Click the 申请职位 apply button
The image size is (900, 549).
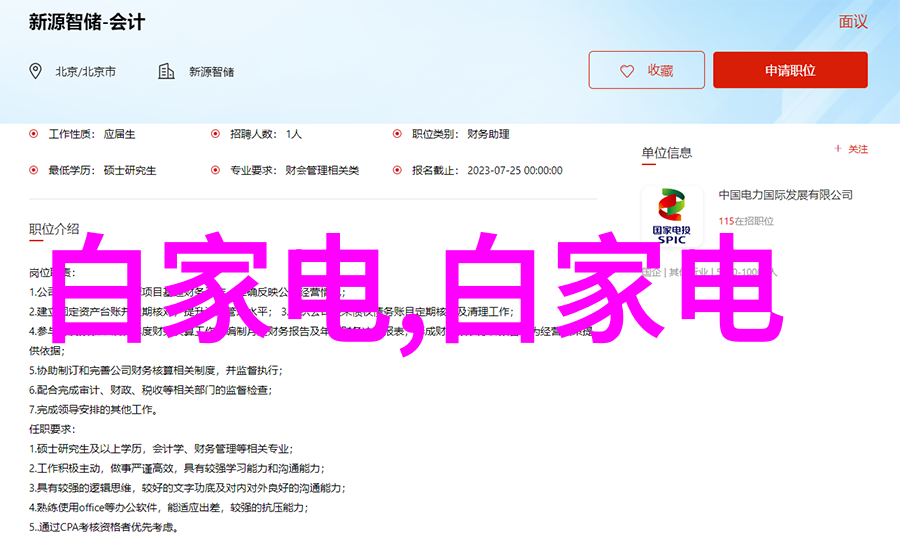point(790,70)
